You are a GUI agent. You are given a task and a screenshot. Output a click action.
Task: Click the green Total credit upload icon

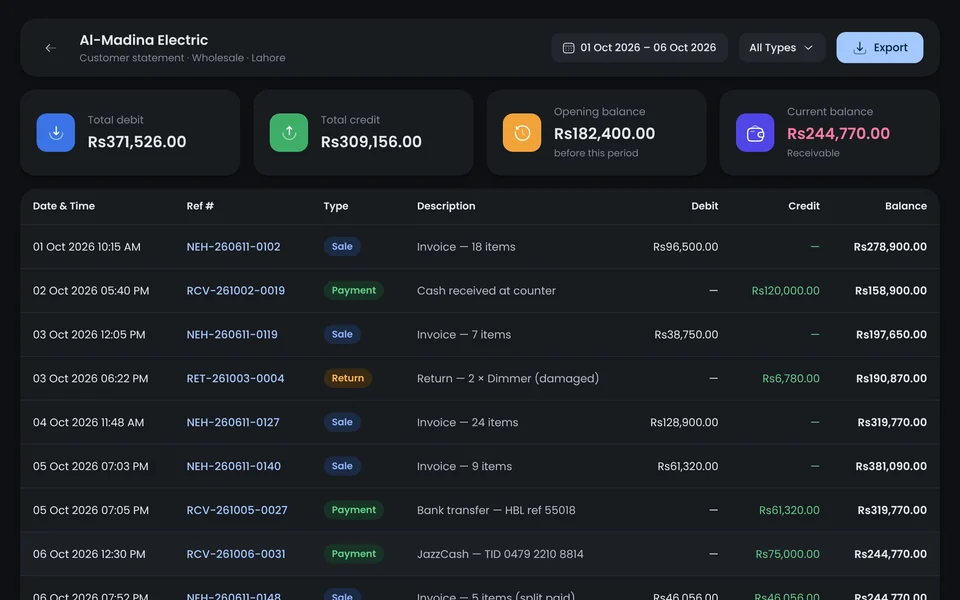[x=289, y=132]
